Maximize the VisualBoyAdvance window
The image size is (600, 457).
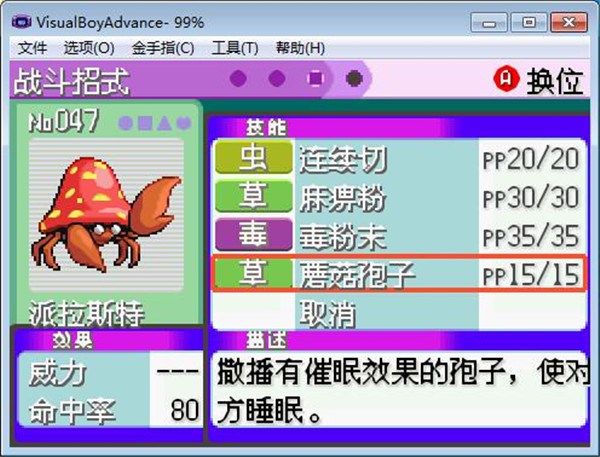528,23
